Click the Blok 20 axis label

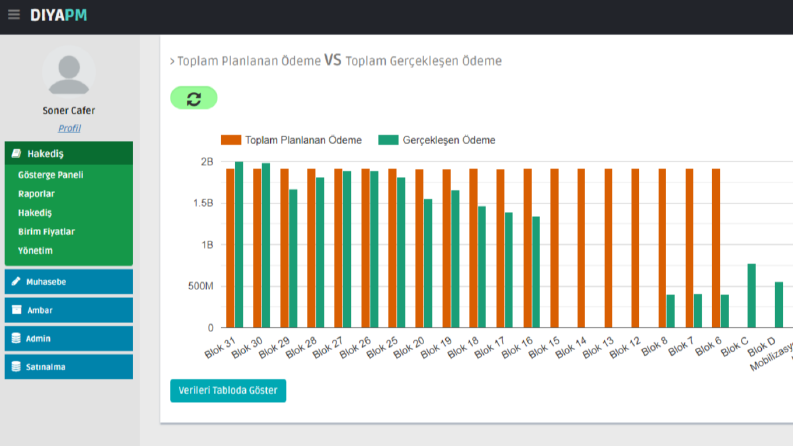click(x=409, y=348)
